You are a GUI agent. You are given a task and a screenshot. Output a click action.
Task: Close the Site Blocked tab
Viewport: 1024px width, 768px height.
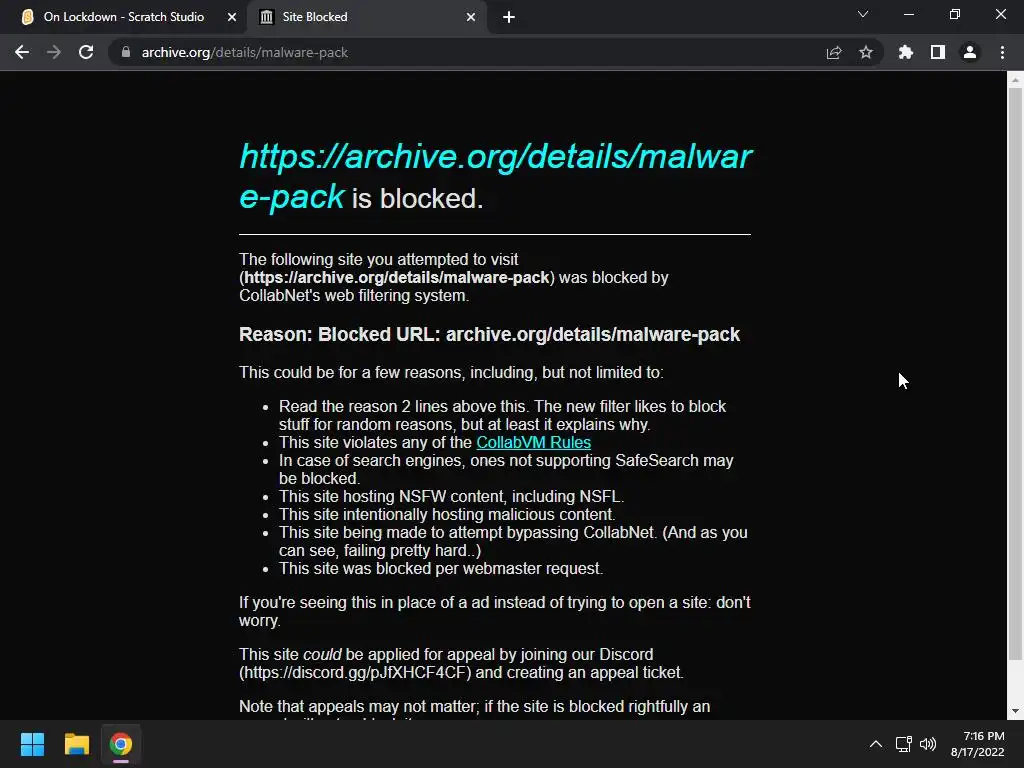click(x=471, y=17)
